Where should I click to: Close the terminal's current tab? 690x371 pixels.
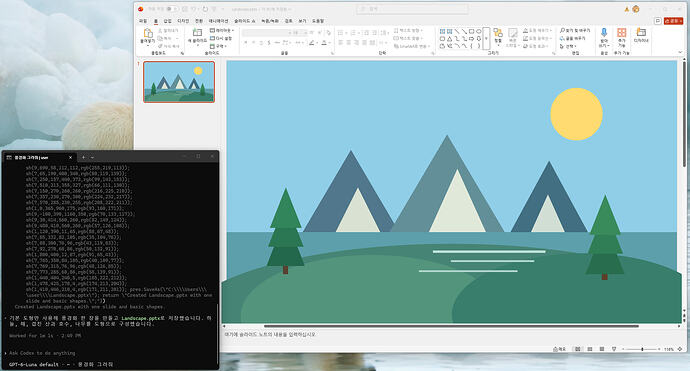click(70, 157)
